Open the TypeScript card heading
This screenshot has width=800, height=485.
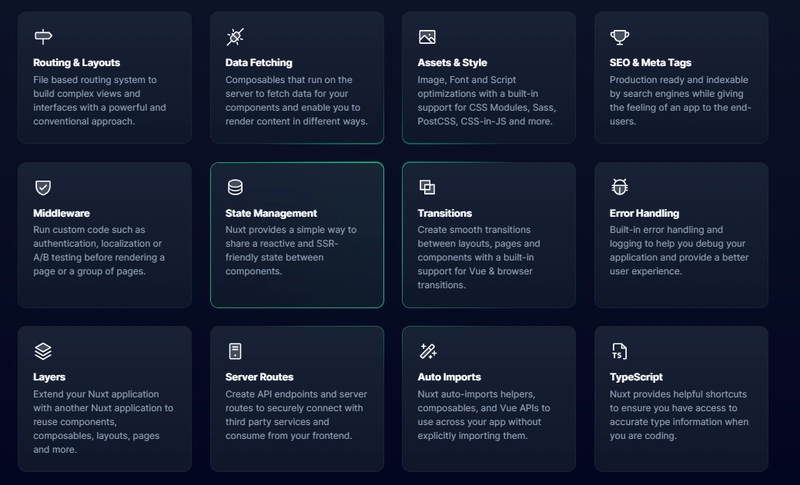pos(636,377)
